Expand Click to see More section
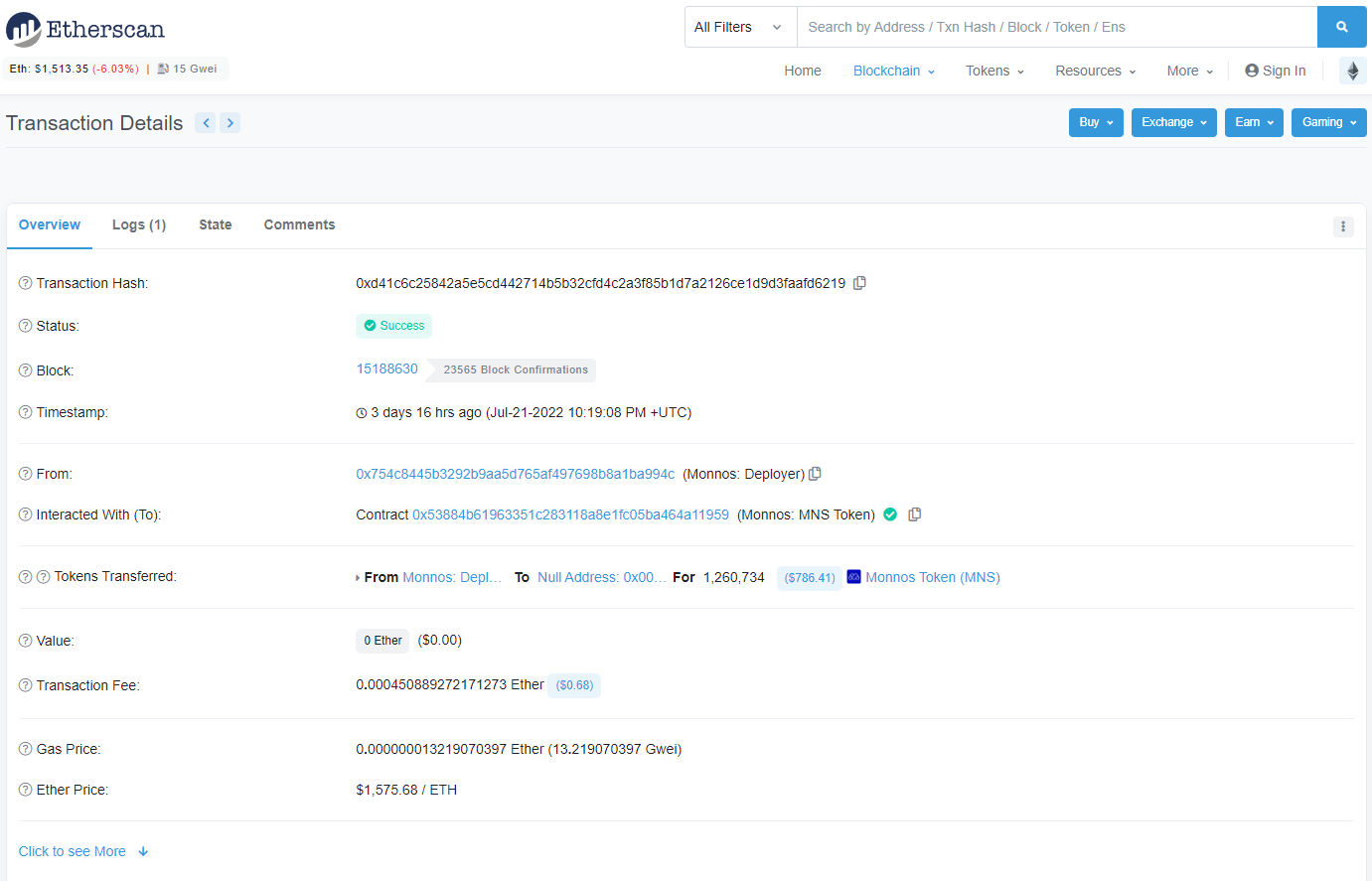Screen dimensions: 1372x881 click(83, 851)
